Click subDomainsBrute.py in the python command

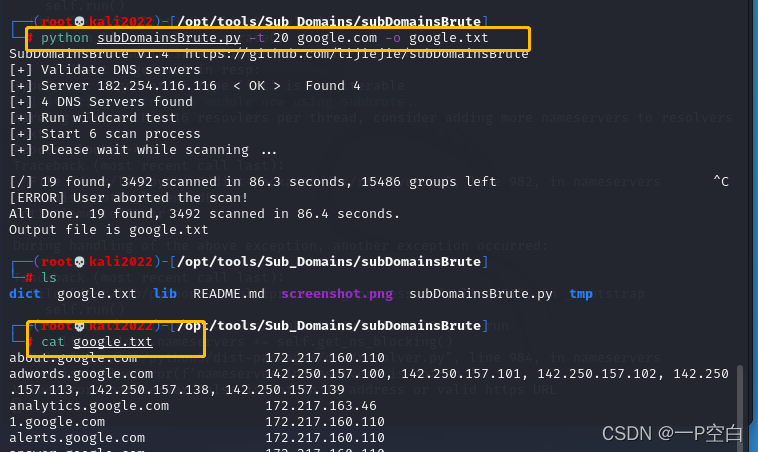pyautogui.click(x=169, y=38)
